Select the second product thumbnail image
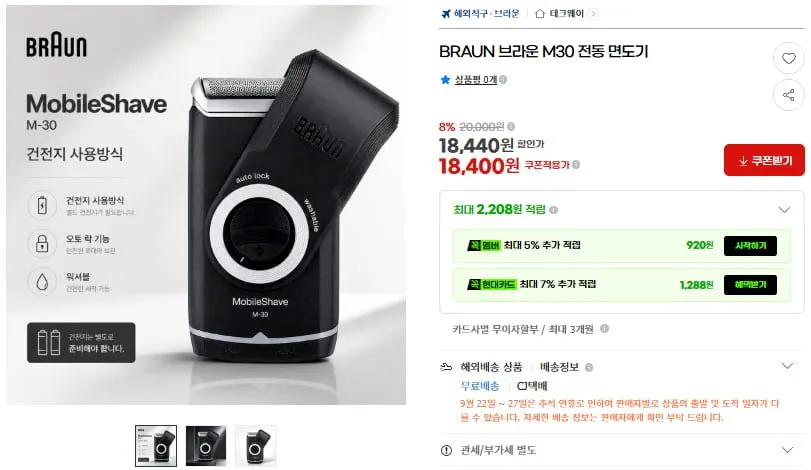 coord(206,446)
